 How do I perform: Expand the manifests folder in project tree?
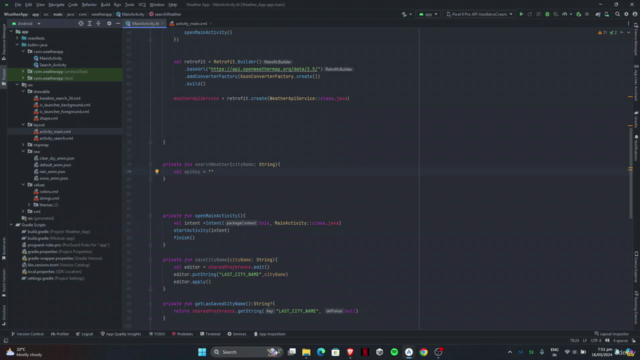18,38
